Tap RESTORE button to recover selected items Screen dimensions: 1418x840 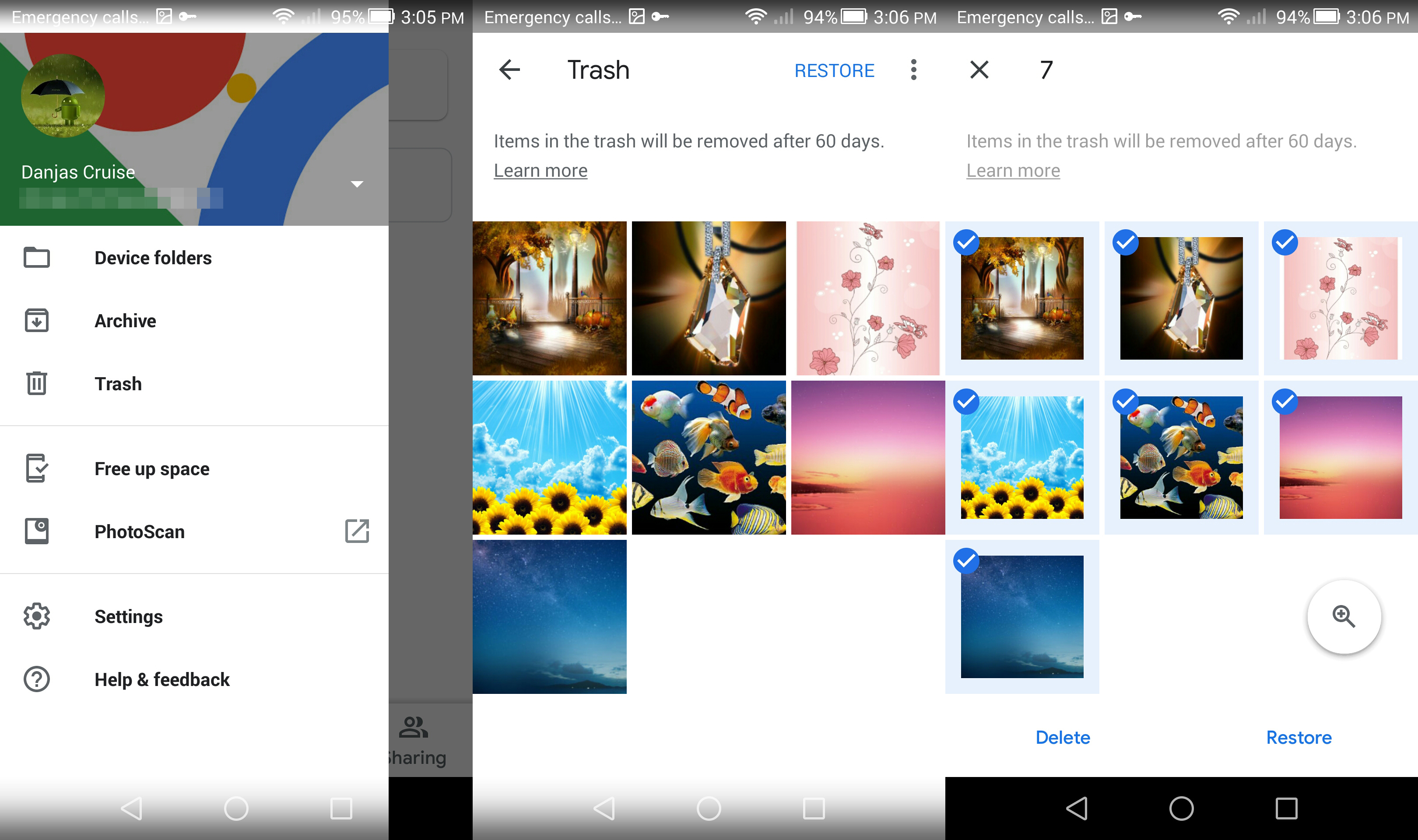click(1299, 737)
